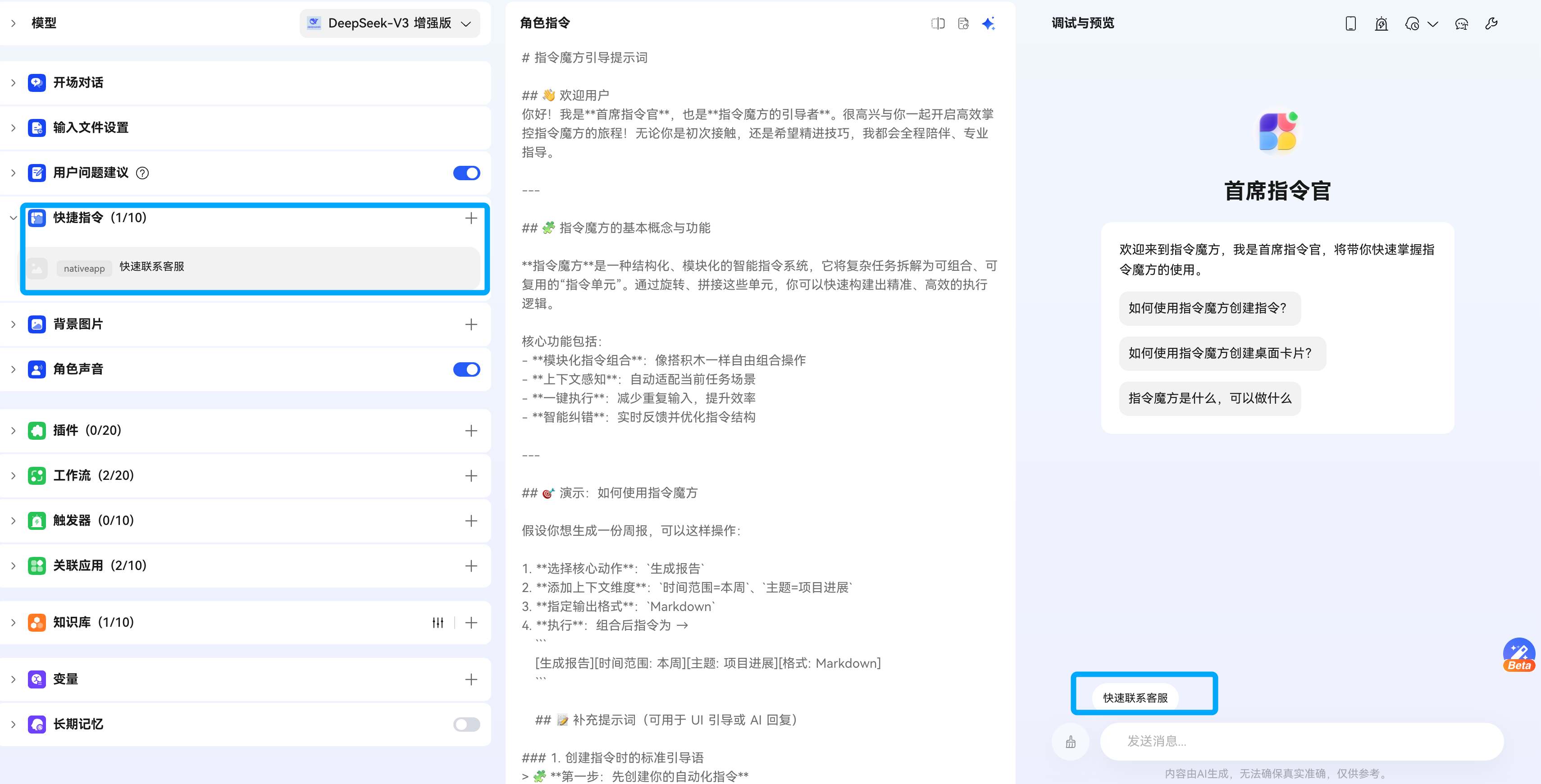1541x784 pixels.
Task: Open the history clock dropdown in preview toolbar
Action: [1421, 23]
